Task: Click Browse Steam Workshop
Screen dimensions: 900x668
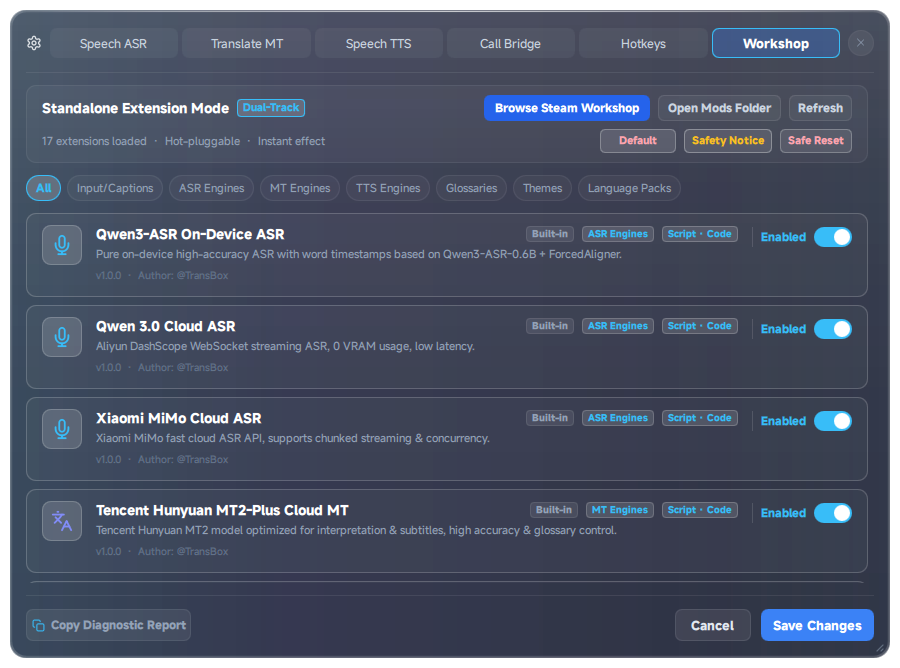Action: click(567, 108)
